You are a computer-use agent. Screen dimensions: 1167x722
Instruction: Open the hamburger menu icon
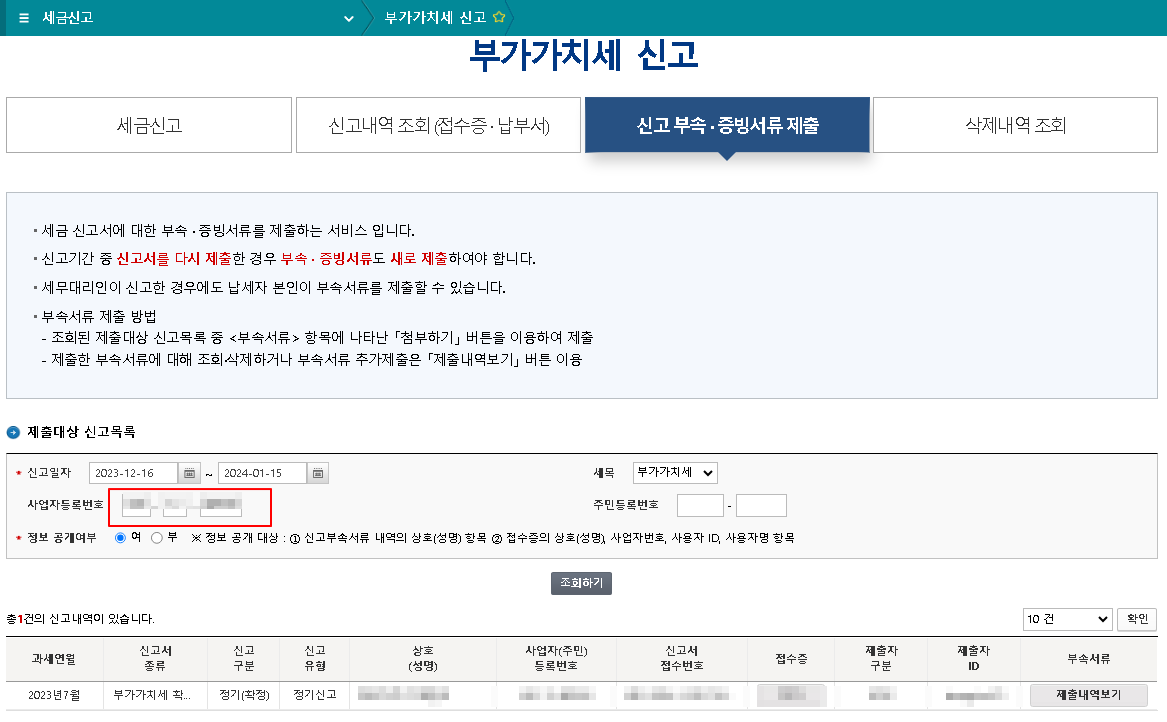[x=24, y=18]
